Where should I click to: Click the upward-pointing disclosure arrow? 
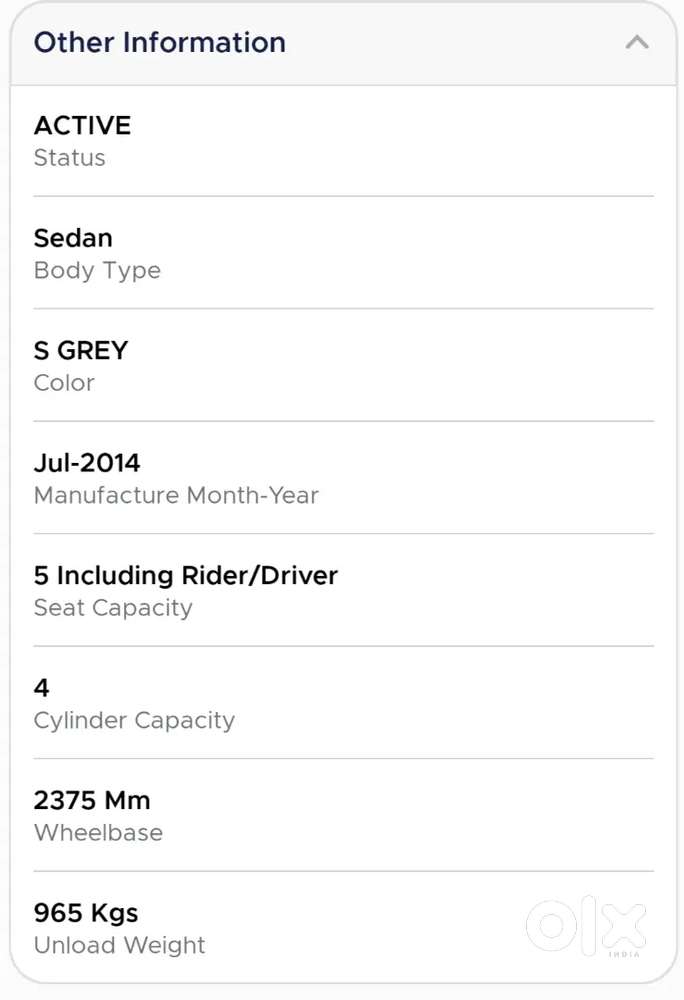coord(637,43)
